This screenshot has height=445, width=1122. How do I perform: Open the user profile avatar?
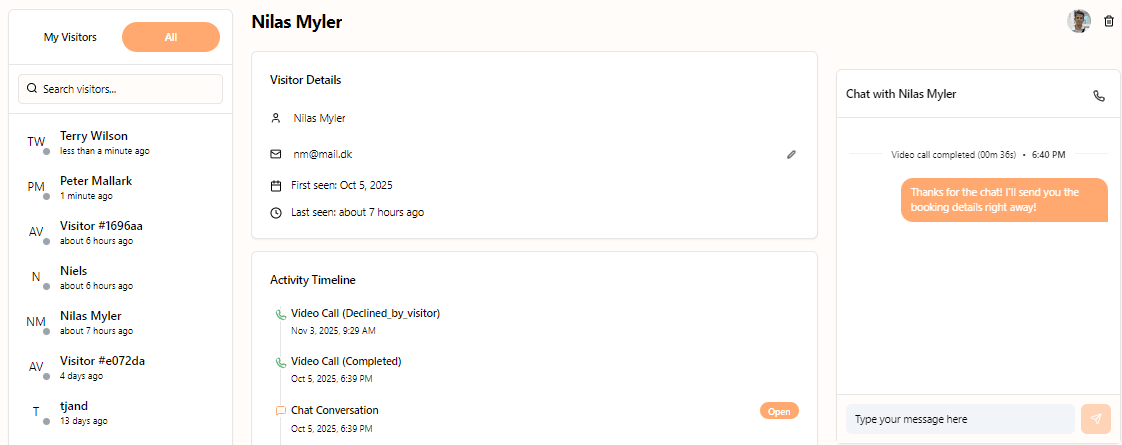click(x=1079, y=21)
